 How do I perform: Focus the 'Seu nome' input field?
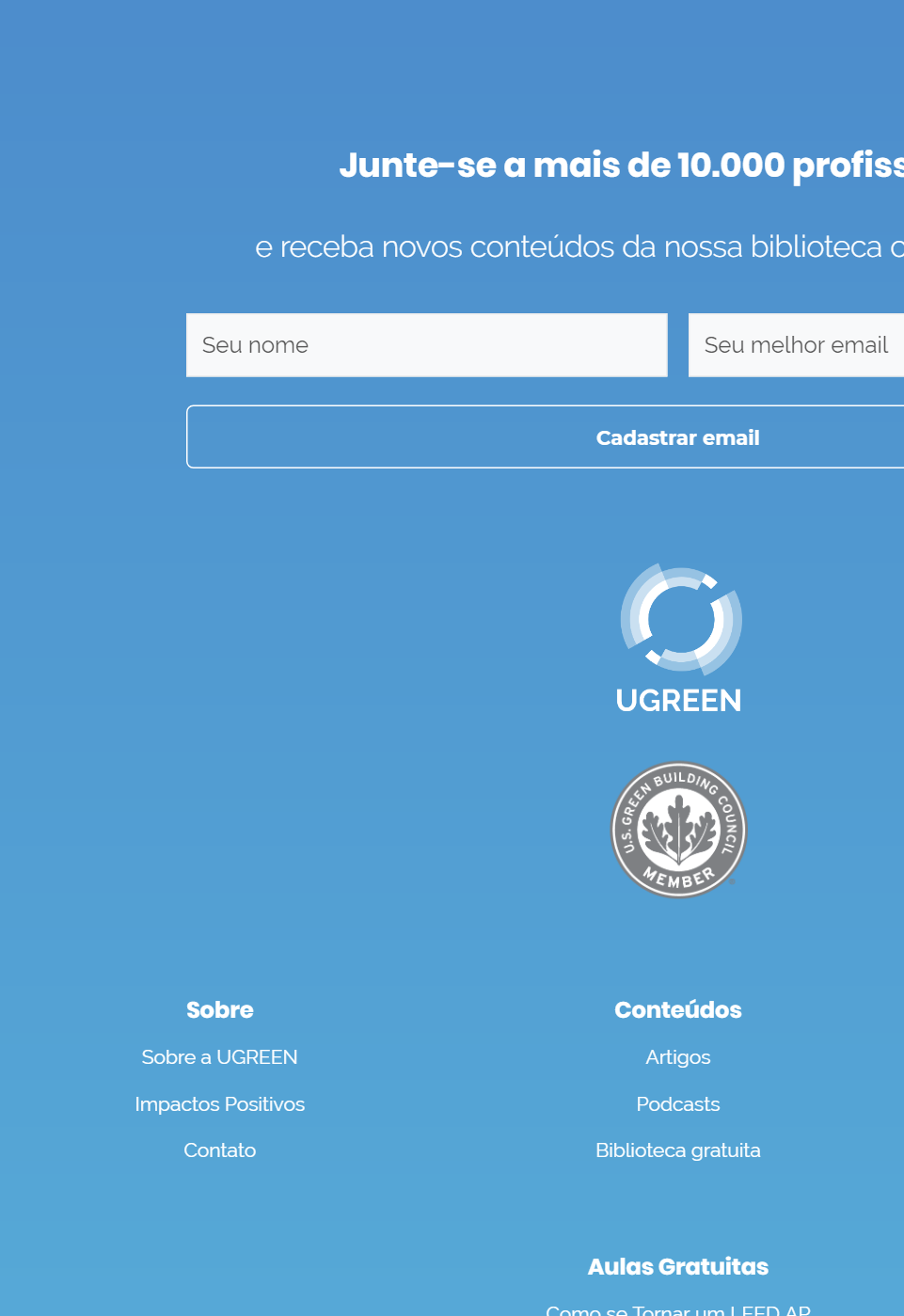(x=426, y=345)
